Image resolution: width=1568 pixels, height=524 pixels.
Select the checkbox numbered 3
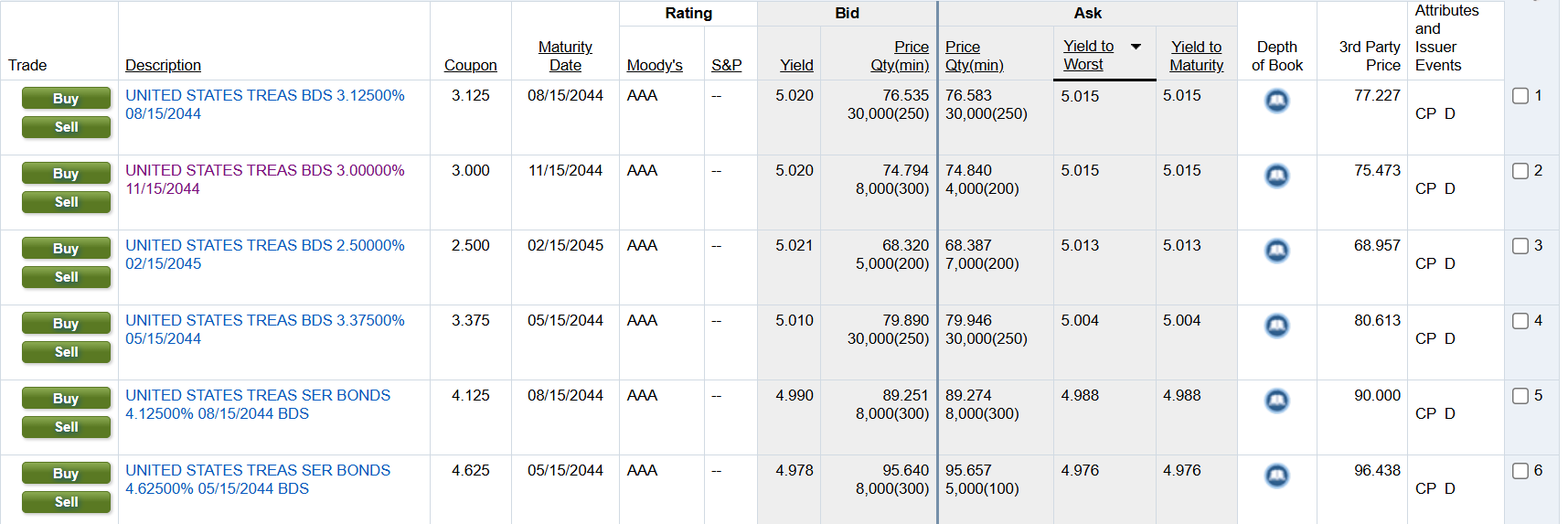click(1520, 246)
